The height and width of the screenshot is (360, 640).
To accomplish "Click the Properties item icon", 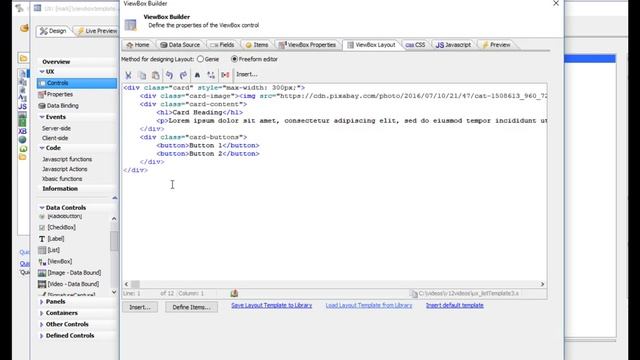I will (42, 94).
